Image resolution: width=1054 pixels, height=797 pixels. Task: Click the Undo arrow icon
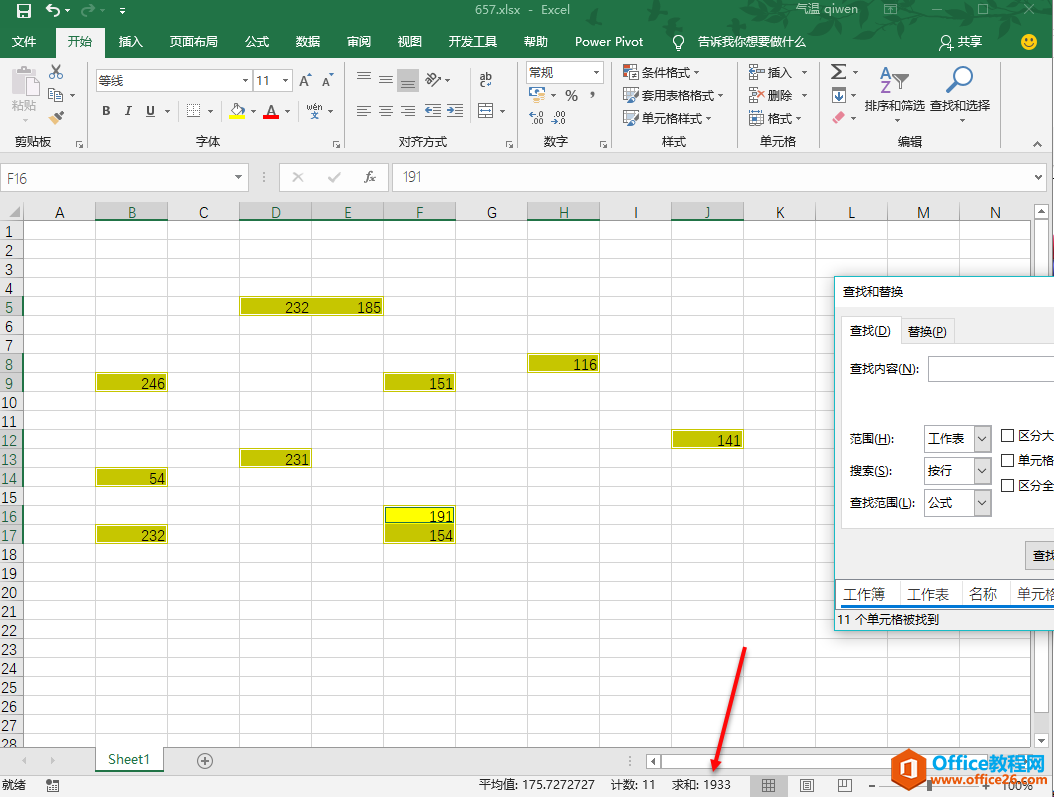(53, 10)
